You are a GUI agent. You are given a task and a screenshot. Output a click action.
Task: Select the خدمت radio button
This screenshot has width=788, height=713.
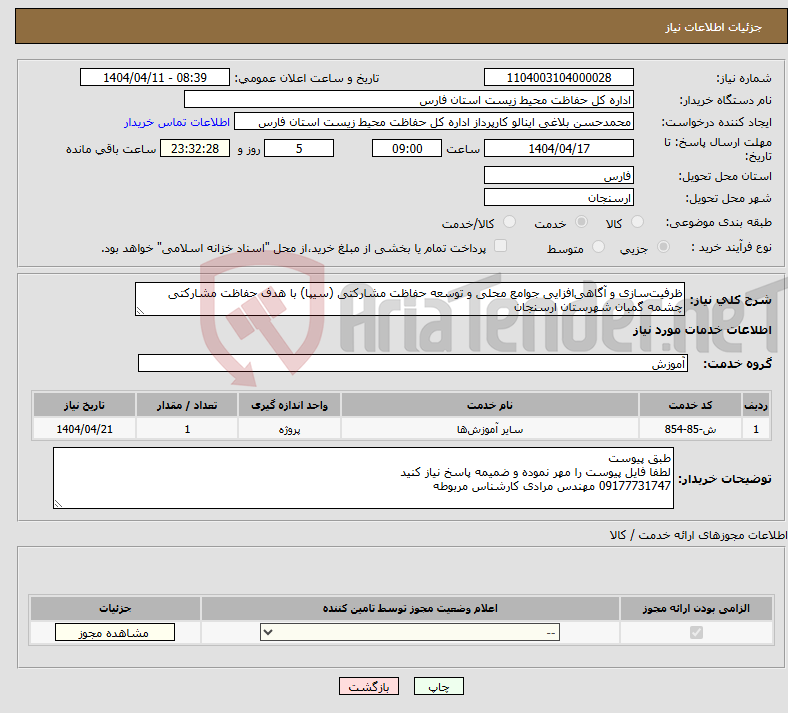point(581,222)
